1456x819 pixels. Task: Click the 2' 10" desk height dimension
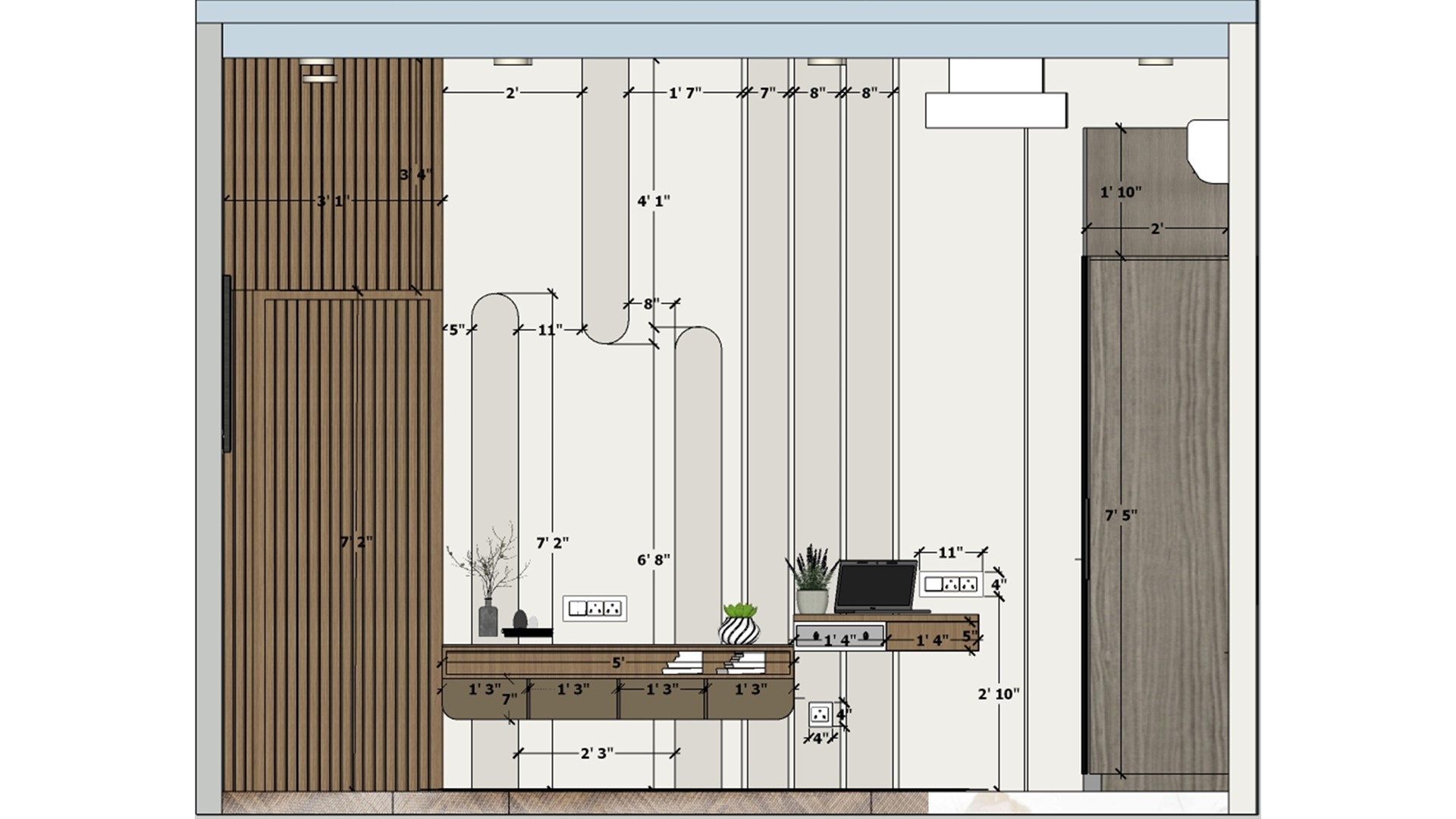click(999, 694)
